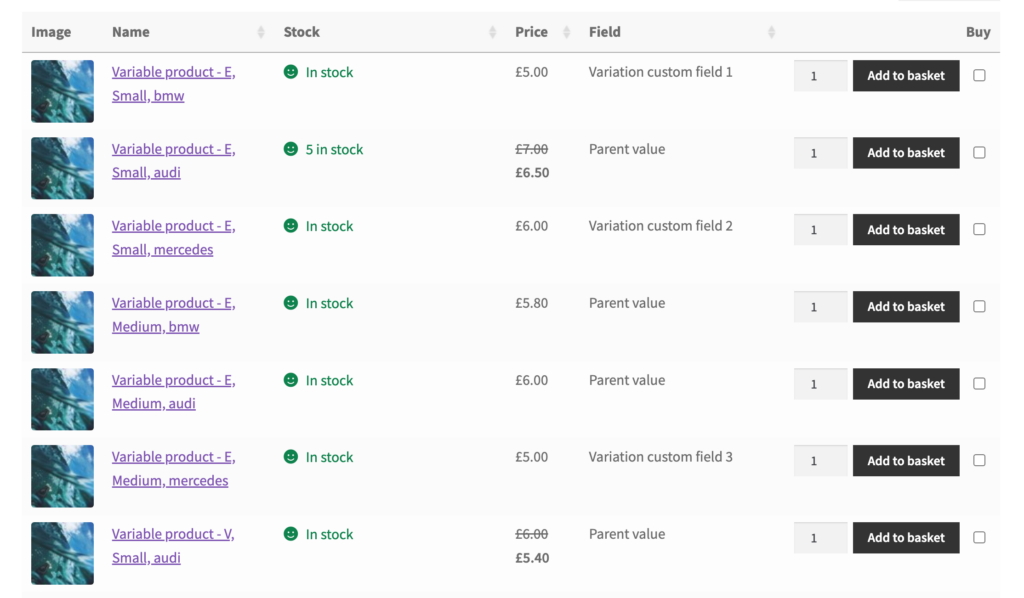Click the in-stock icon on Small, mercedes row
The width and height of the screenshot is (1024, 598).
coord(290,226)
